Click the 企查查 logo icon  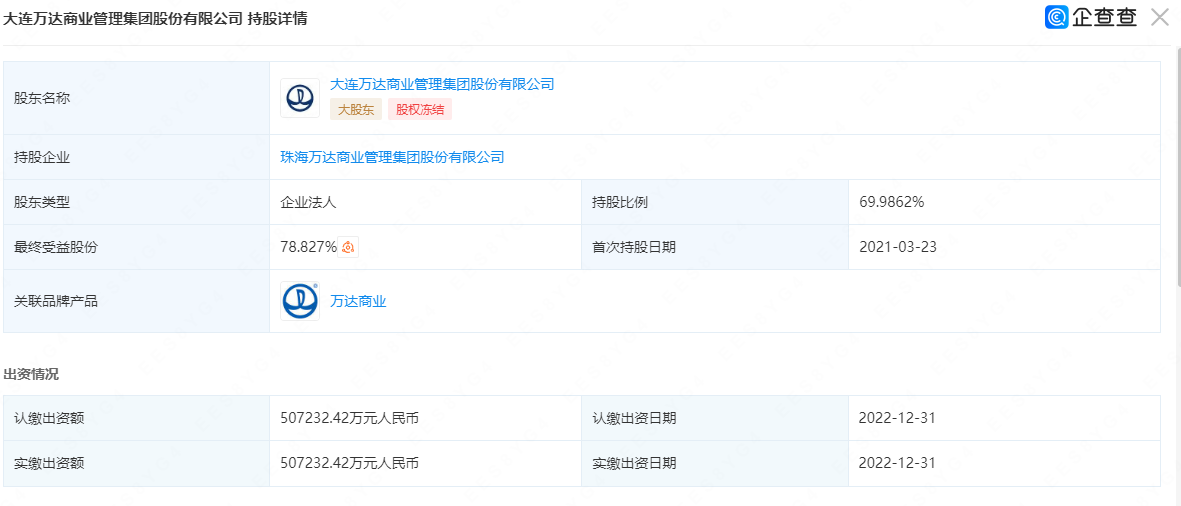[1057, 17]
